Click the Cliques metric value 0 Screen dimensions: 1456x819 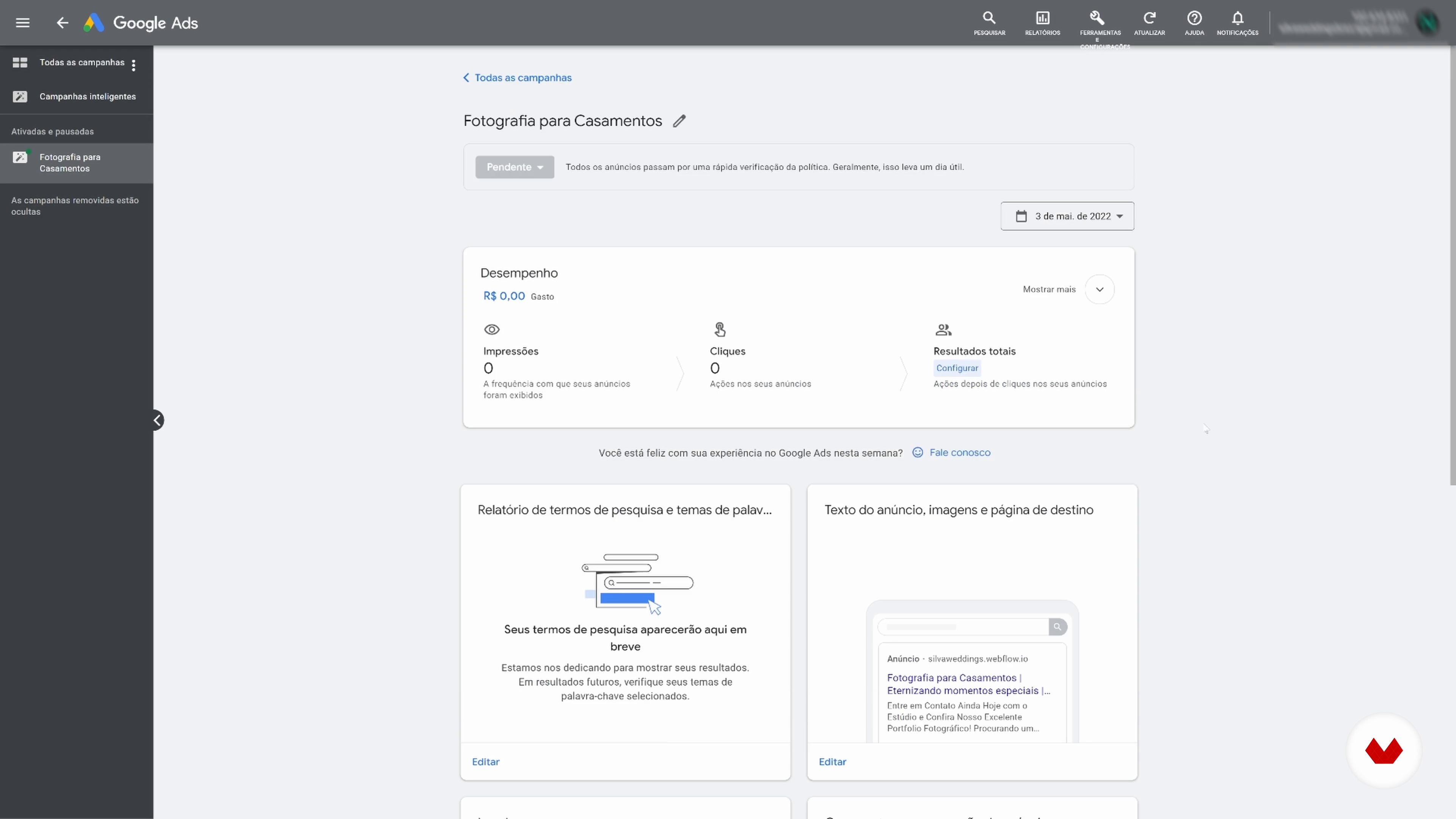click(714, 368)
